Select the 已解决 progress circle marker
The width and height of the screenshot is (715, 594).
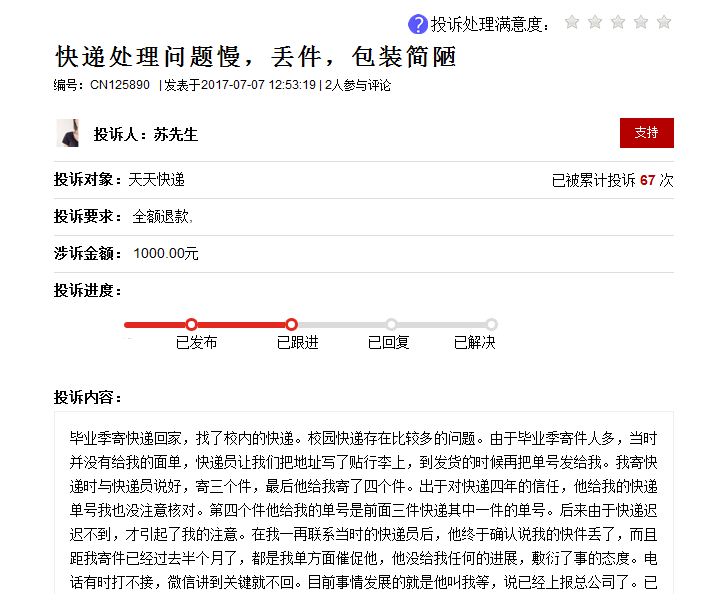[x=492, y=324]
